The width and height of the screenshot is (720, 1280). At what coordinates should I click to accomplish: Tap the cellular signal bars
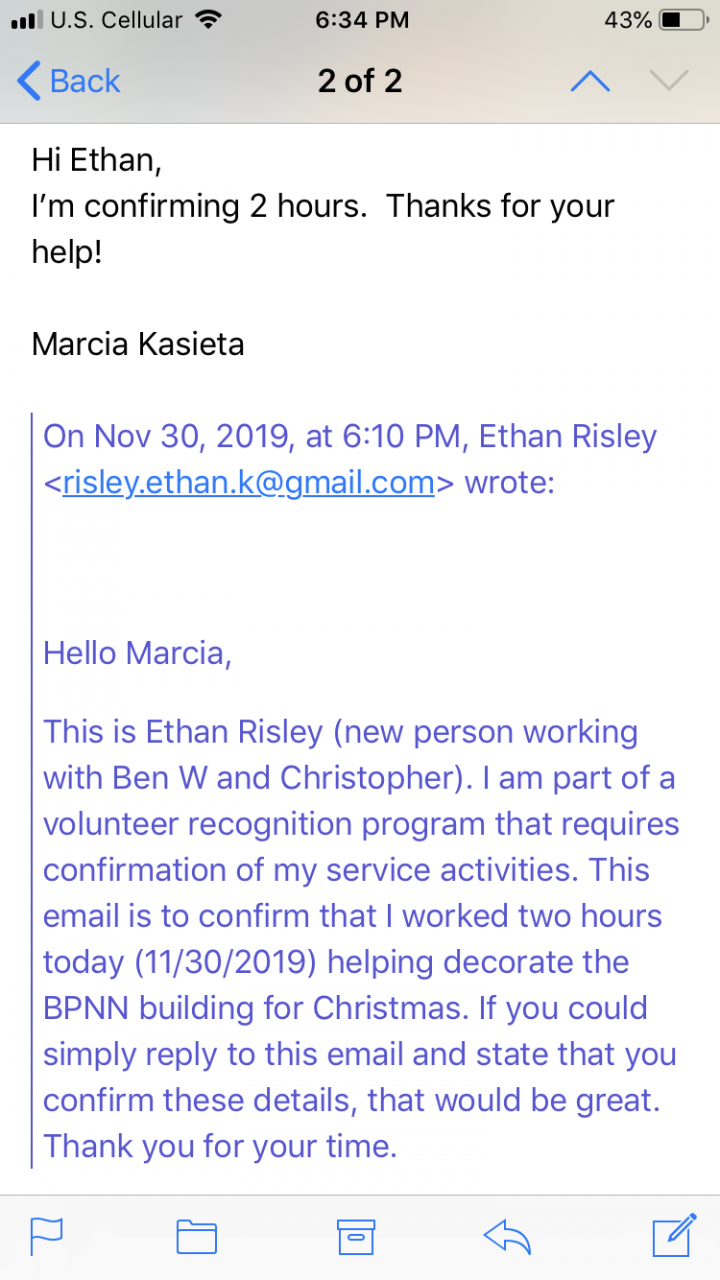coord(26,20)
